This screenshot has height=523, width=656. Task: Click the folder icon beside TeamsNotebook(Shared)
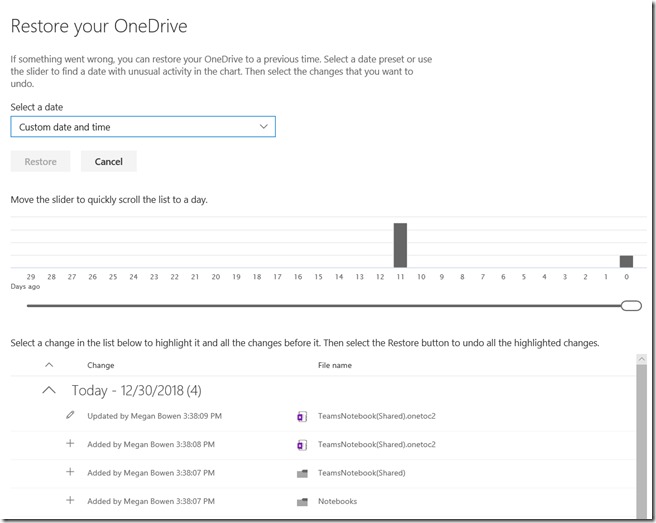[x=302, y=474]
